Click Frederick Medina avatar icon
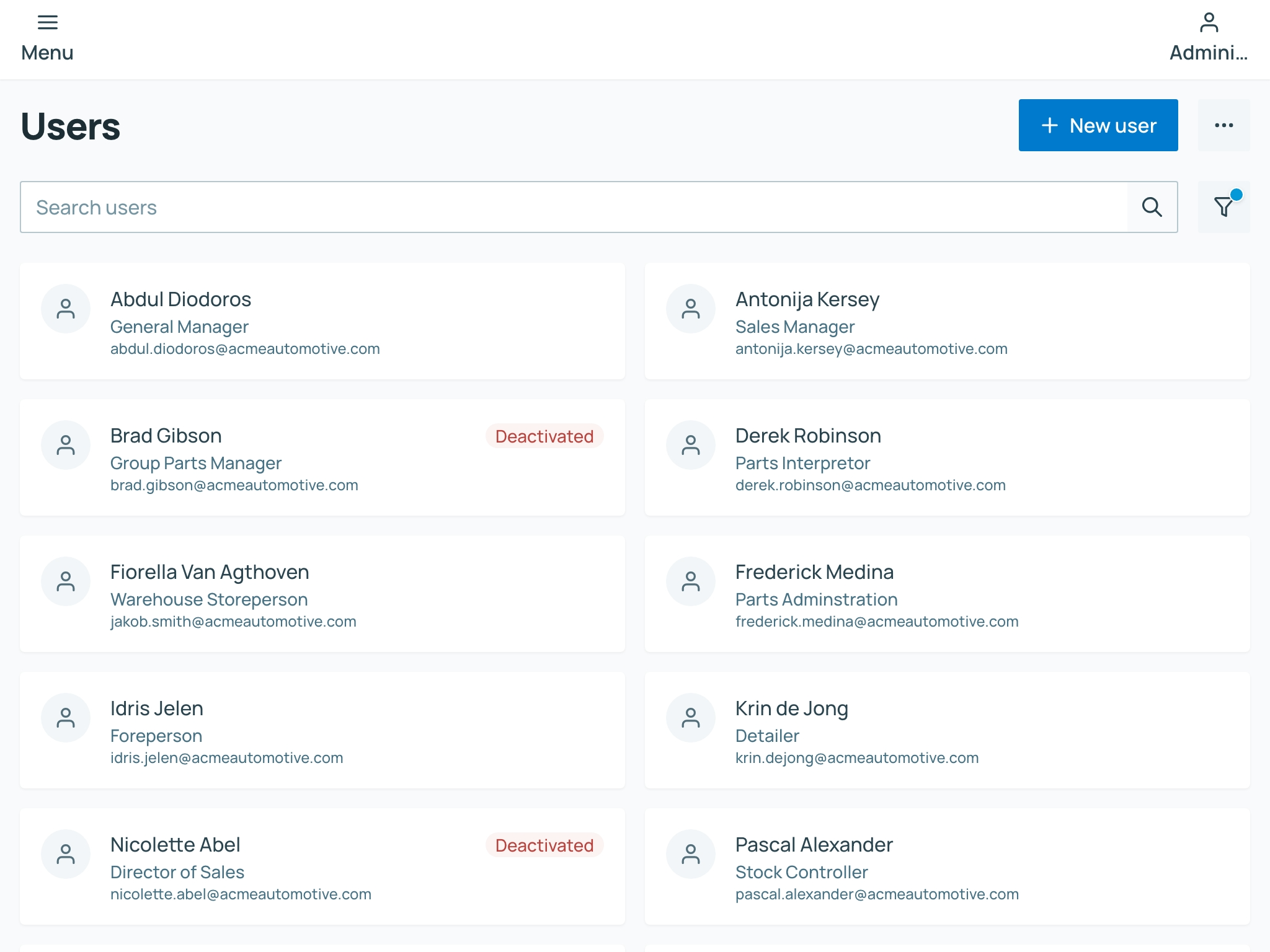Viewport: 1270px width, 952px height. (x=691, y=581)
